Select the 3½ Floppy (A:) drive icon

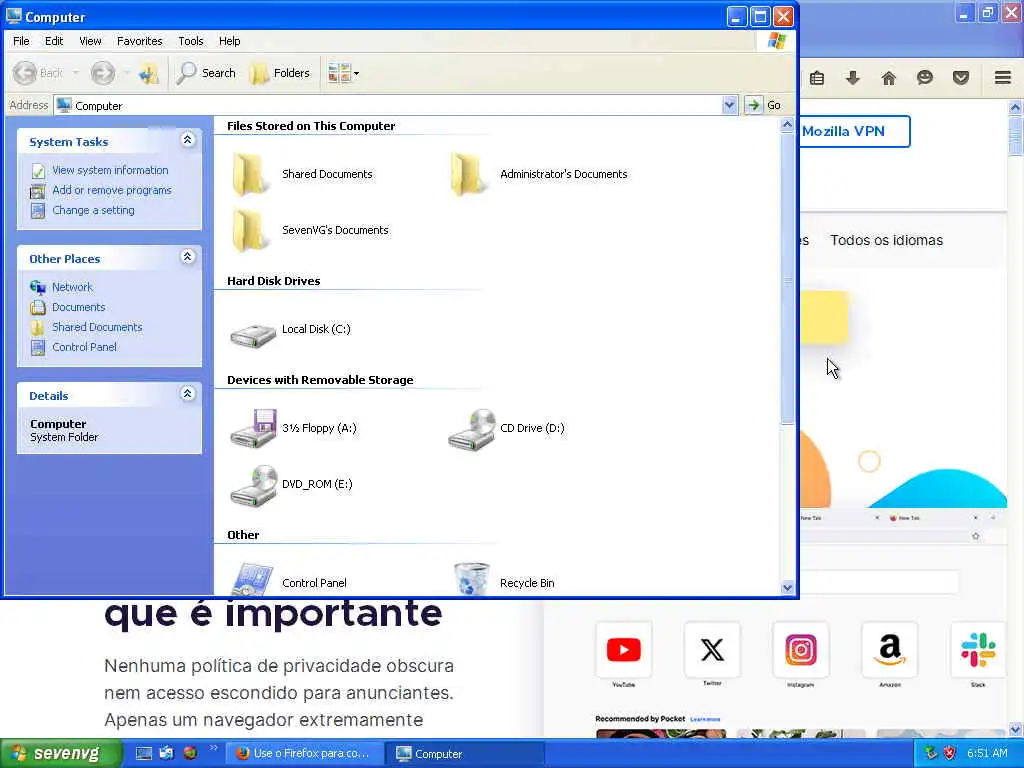coord(253,428)
